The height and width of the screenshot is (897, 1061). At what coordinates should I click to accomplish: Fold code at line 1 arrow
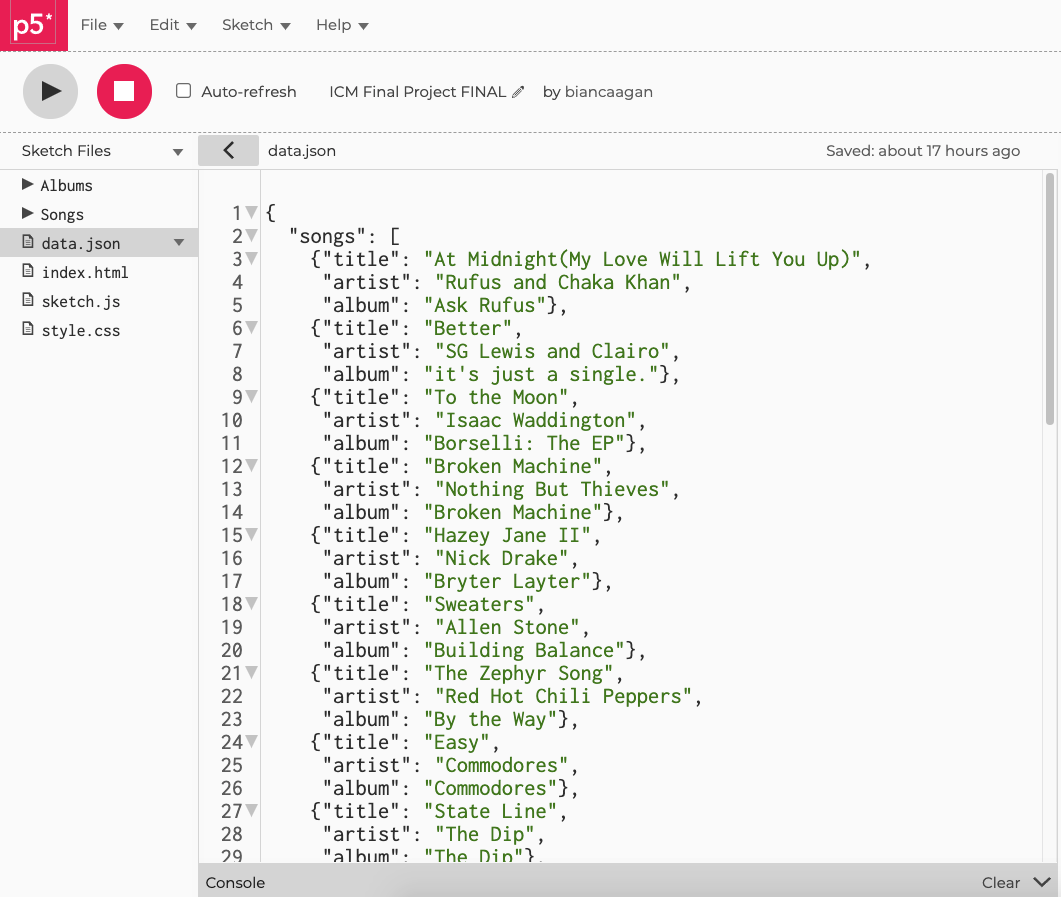(251, 213)
